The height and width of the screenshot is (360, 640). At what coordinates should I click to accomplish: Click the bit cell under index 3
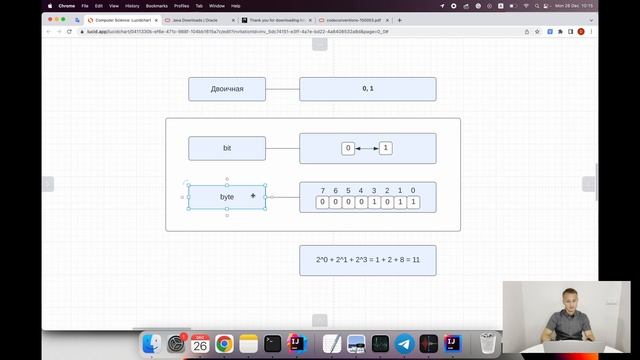point(374,202)
